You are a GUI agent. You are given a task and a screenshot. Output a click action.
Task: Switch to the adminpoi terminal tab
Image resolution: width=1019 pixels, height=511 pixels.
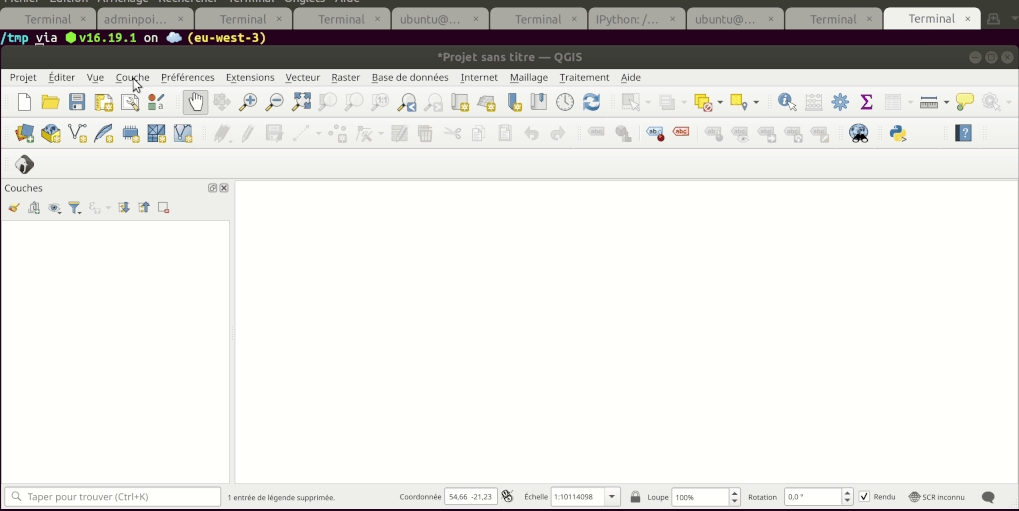[x=144, y=20]
